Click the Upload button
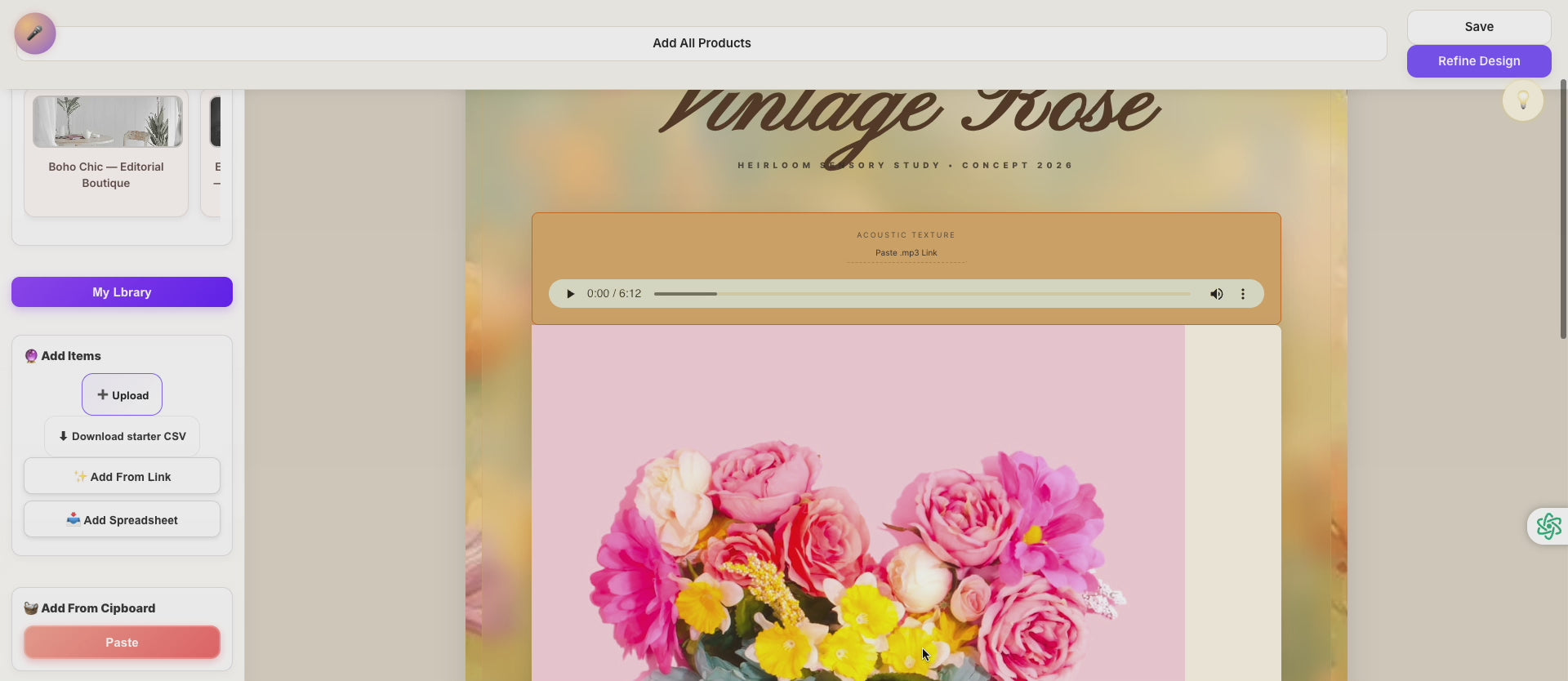Screen dimensions: 1568x681 pos(122,395)
